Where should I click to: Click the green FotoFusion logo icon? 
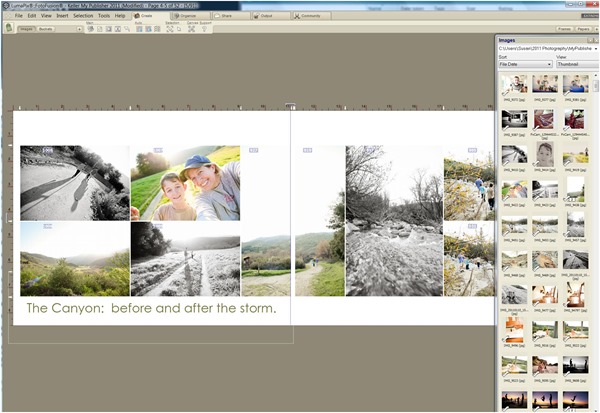tap(9, 28)
